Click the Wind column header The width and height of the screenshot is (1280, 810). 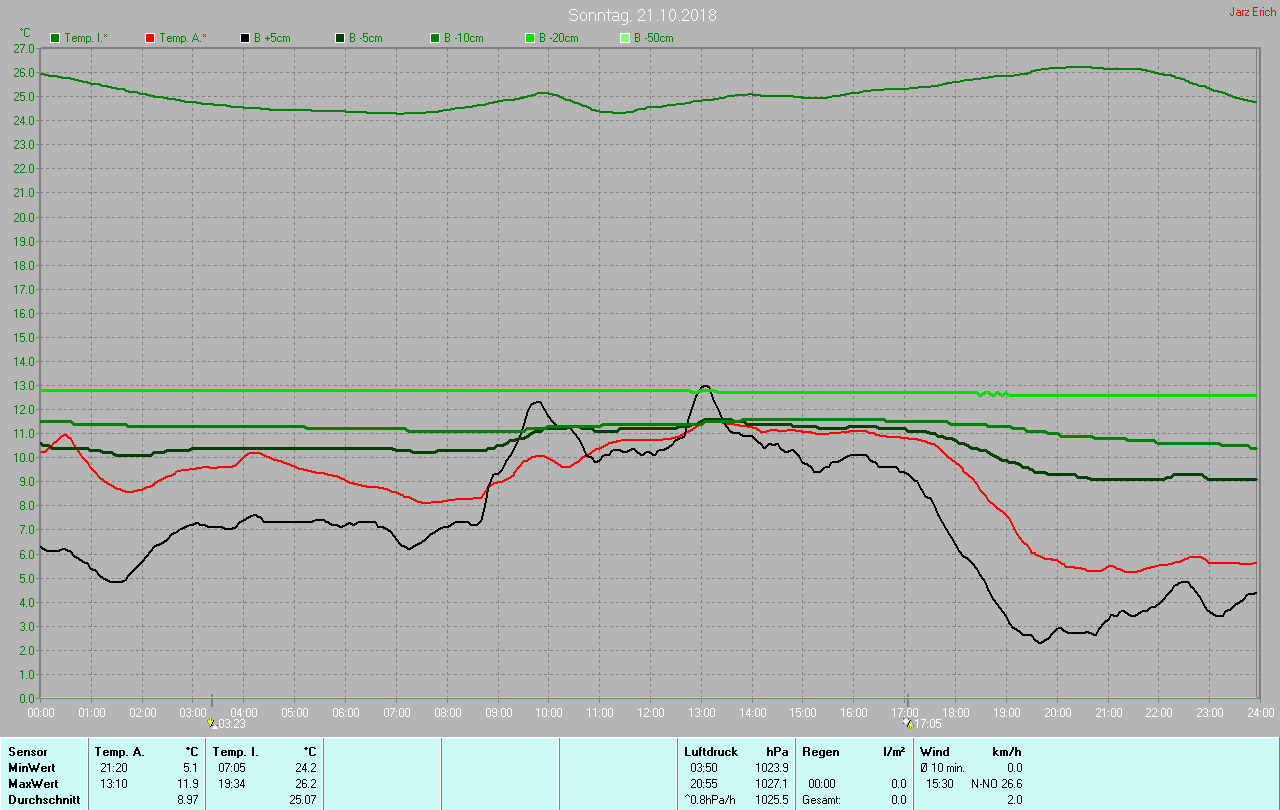[x=935, y=751]
